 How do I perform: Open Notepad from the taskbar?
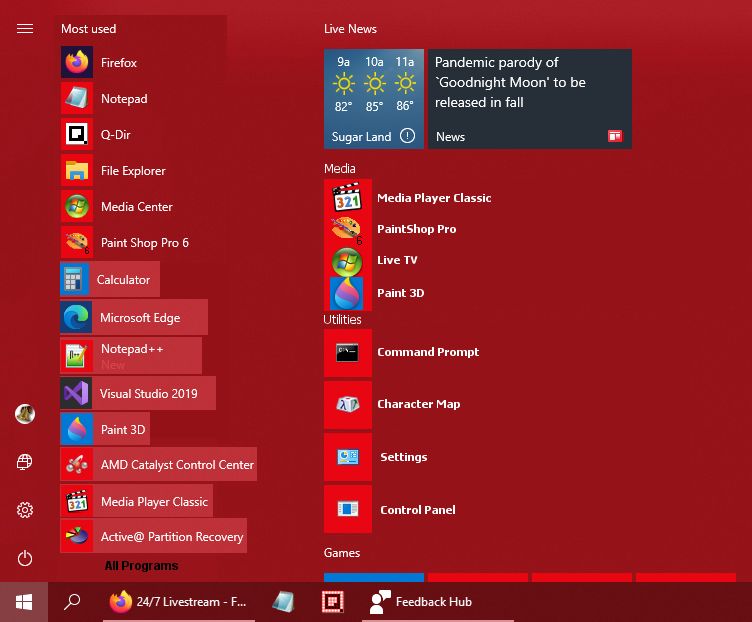(x=283, y=602)
